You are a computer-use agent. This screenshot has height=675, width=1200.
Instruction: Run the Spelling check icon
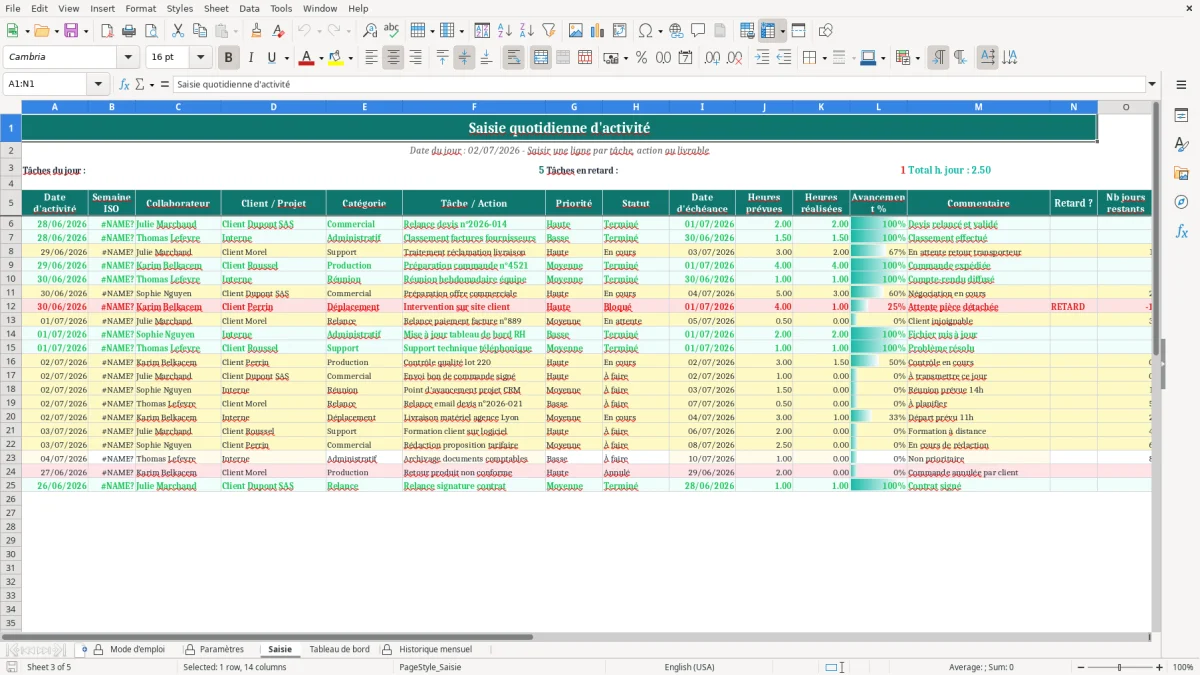392,31
